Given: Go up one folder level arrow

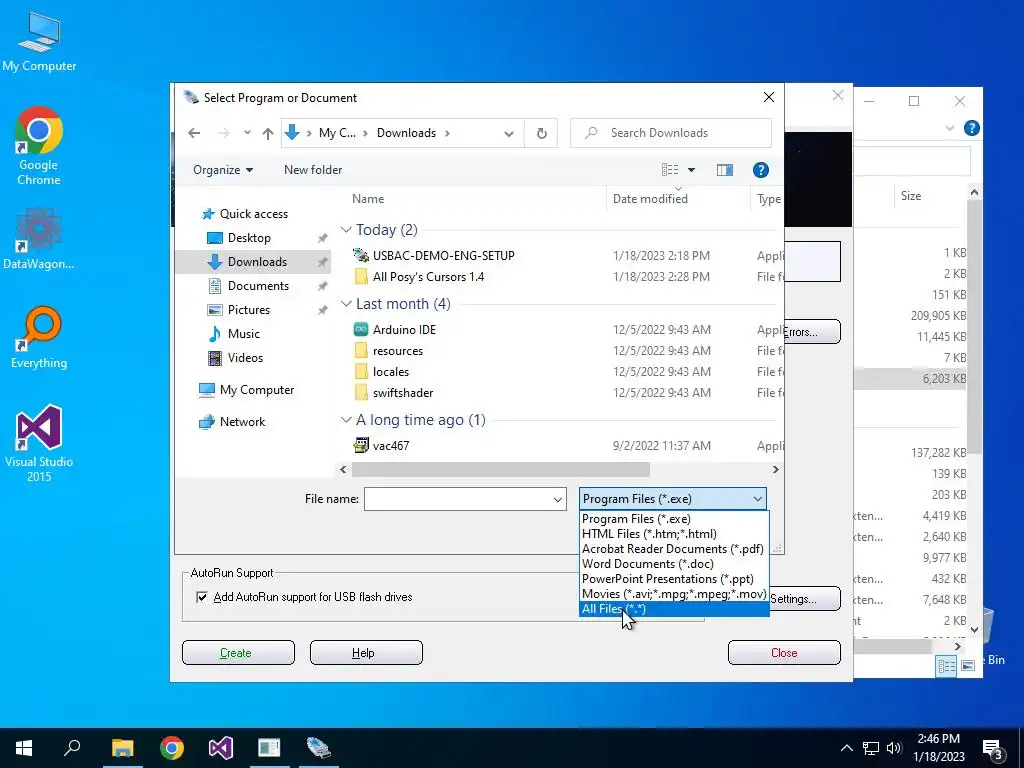Looking at the screenshot, I should (x=268, y=133).
